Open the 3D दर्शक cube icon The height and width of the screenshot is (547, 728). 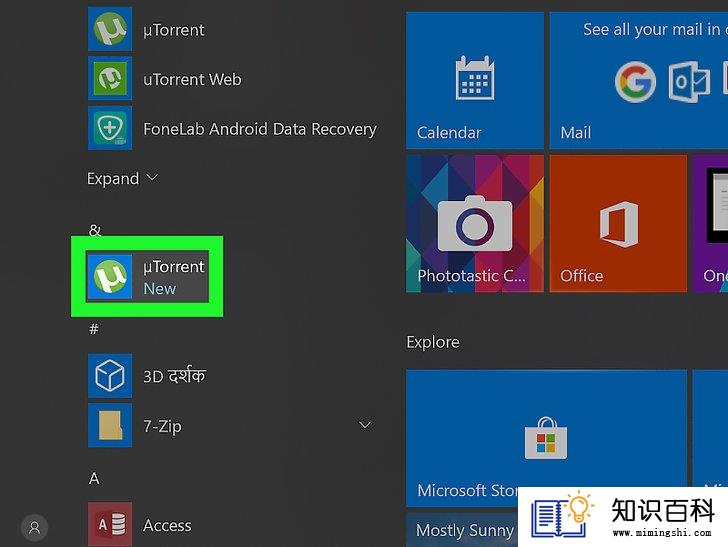110,376
